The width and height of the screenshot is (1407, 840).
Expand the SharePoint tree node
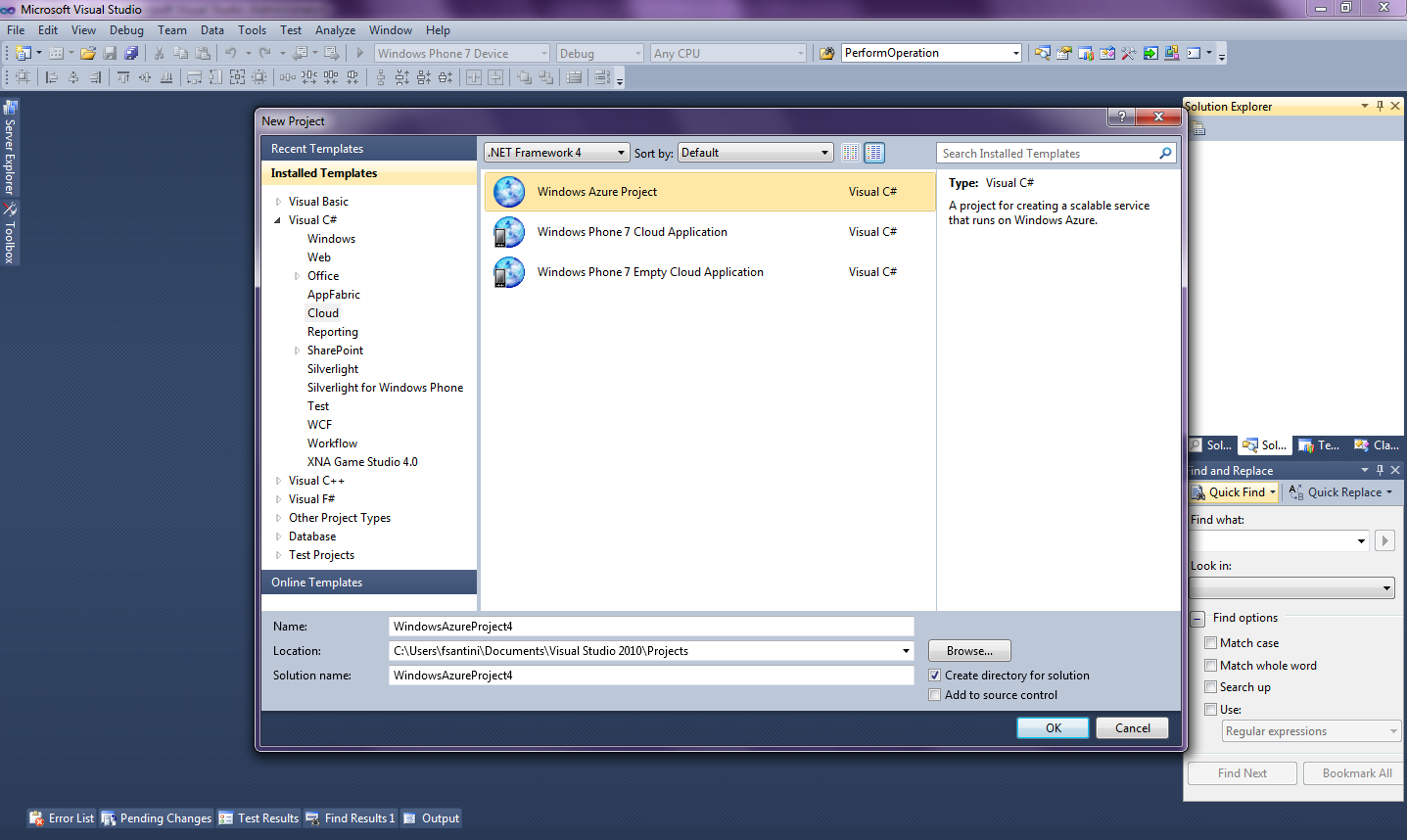pos(297,350)
